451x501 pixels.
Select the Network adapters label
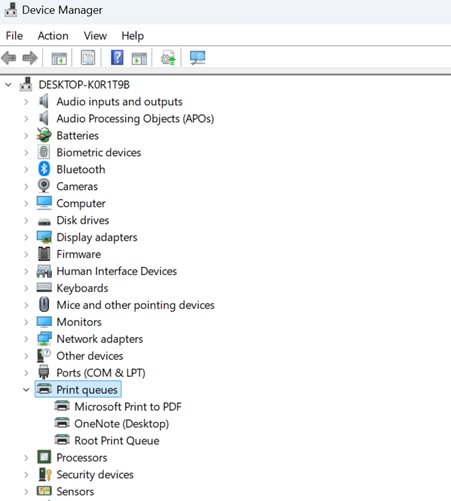pos(100,339)
